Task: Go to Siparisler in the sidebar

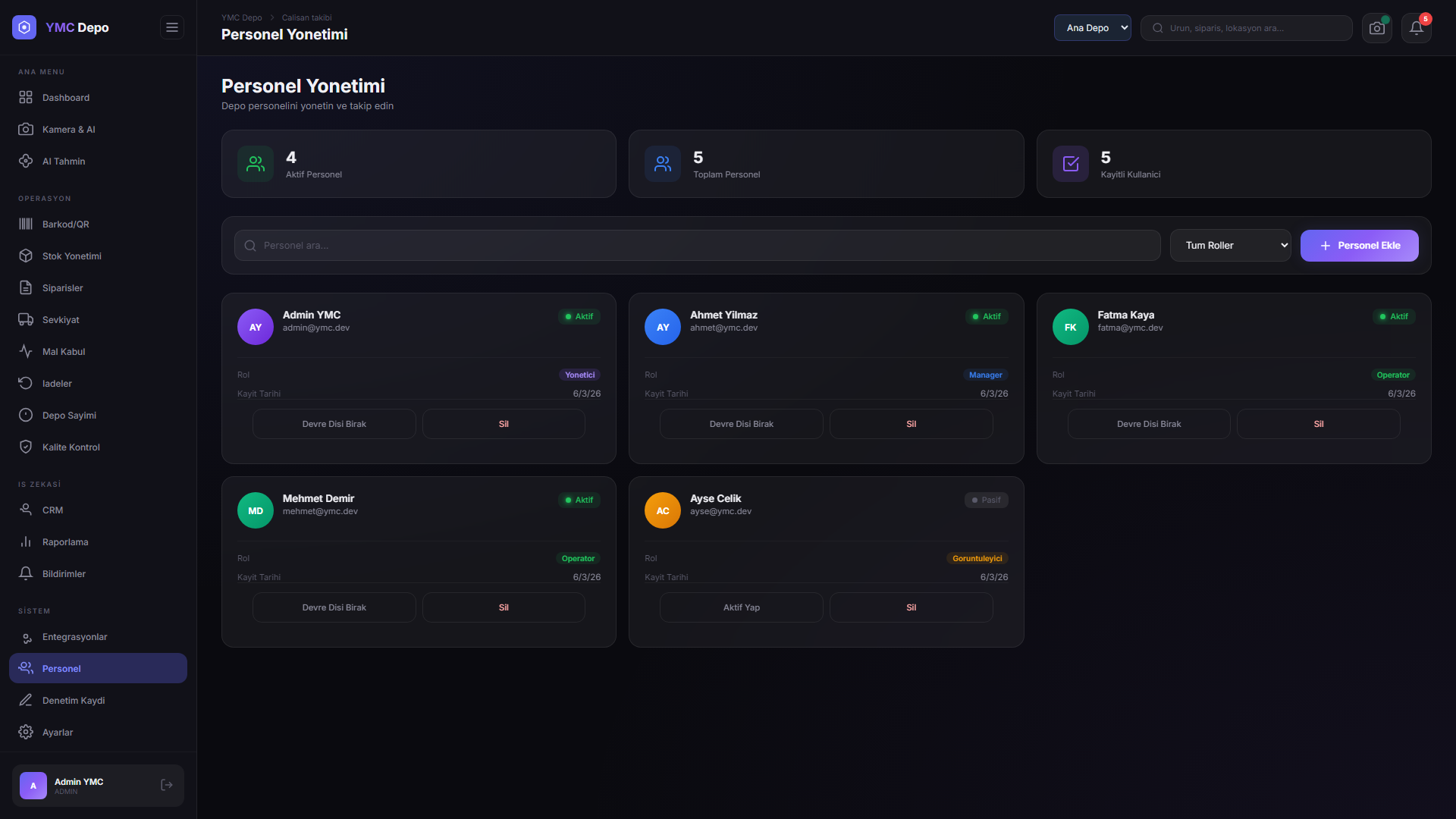Action: (98, 288)
